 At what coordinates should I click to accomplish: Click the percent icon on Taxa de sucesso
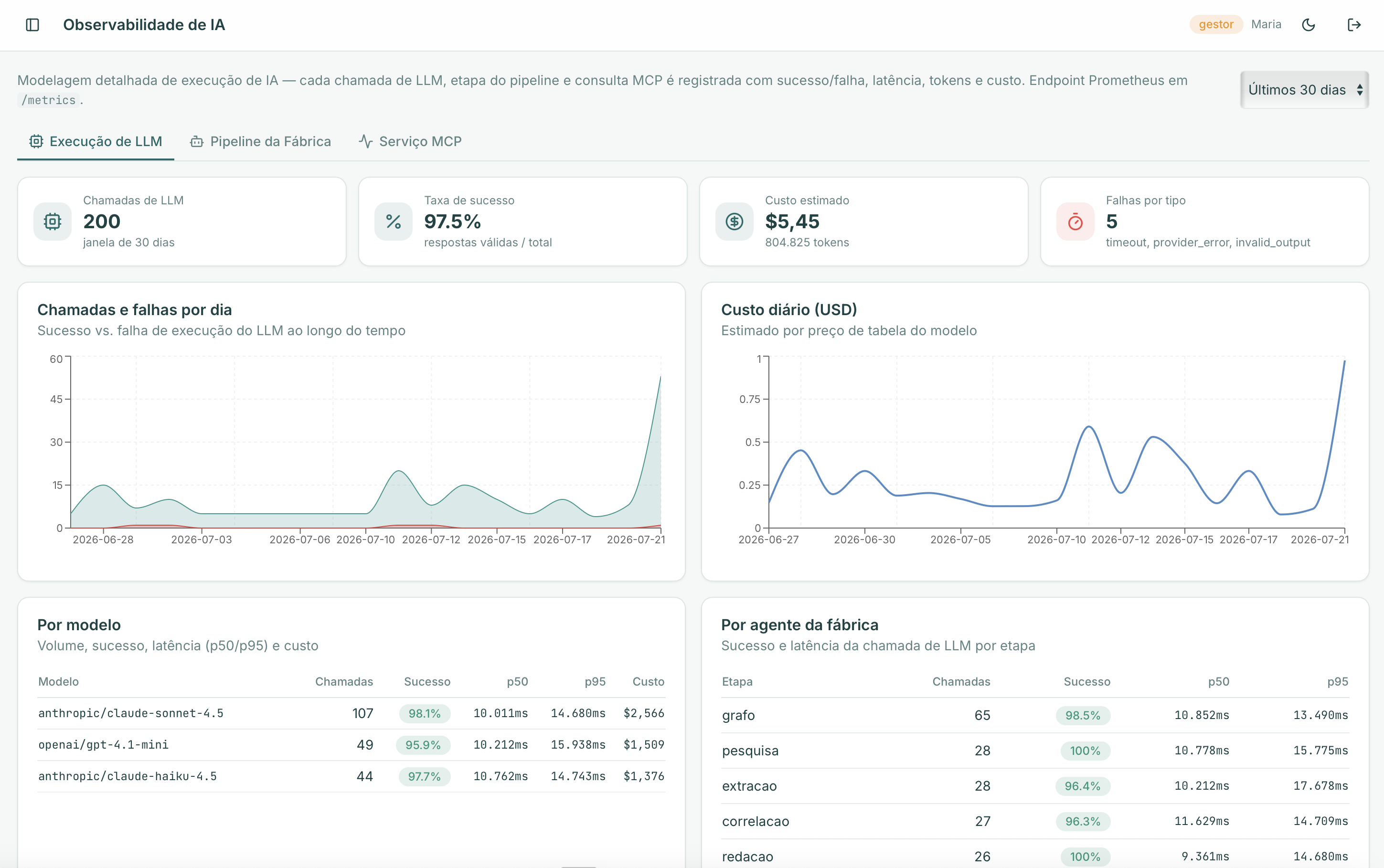click(393, 222)
